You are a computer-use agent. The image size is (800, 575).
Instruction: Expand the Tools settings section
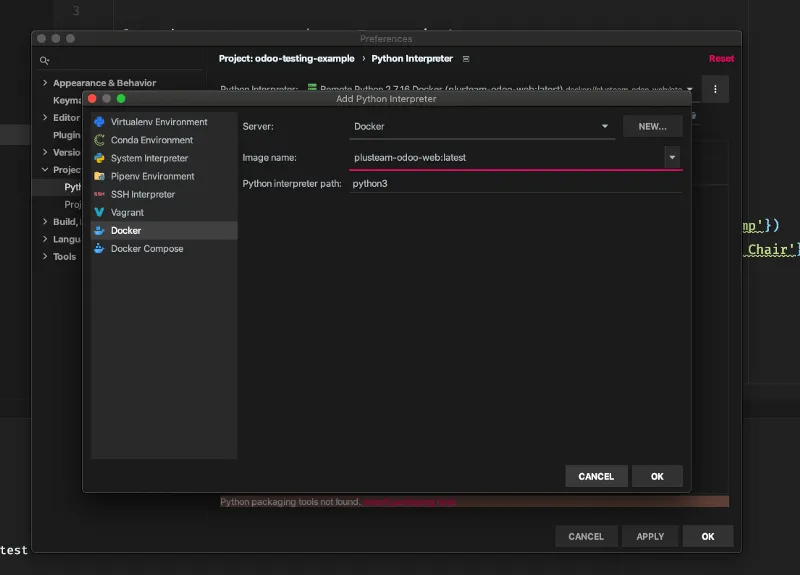point(45,256)
